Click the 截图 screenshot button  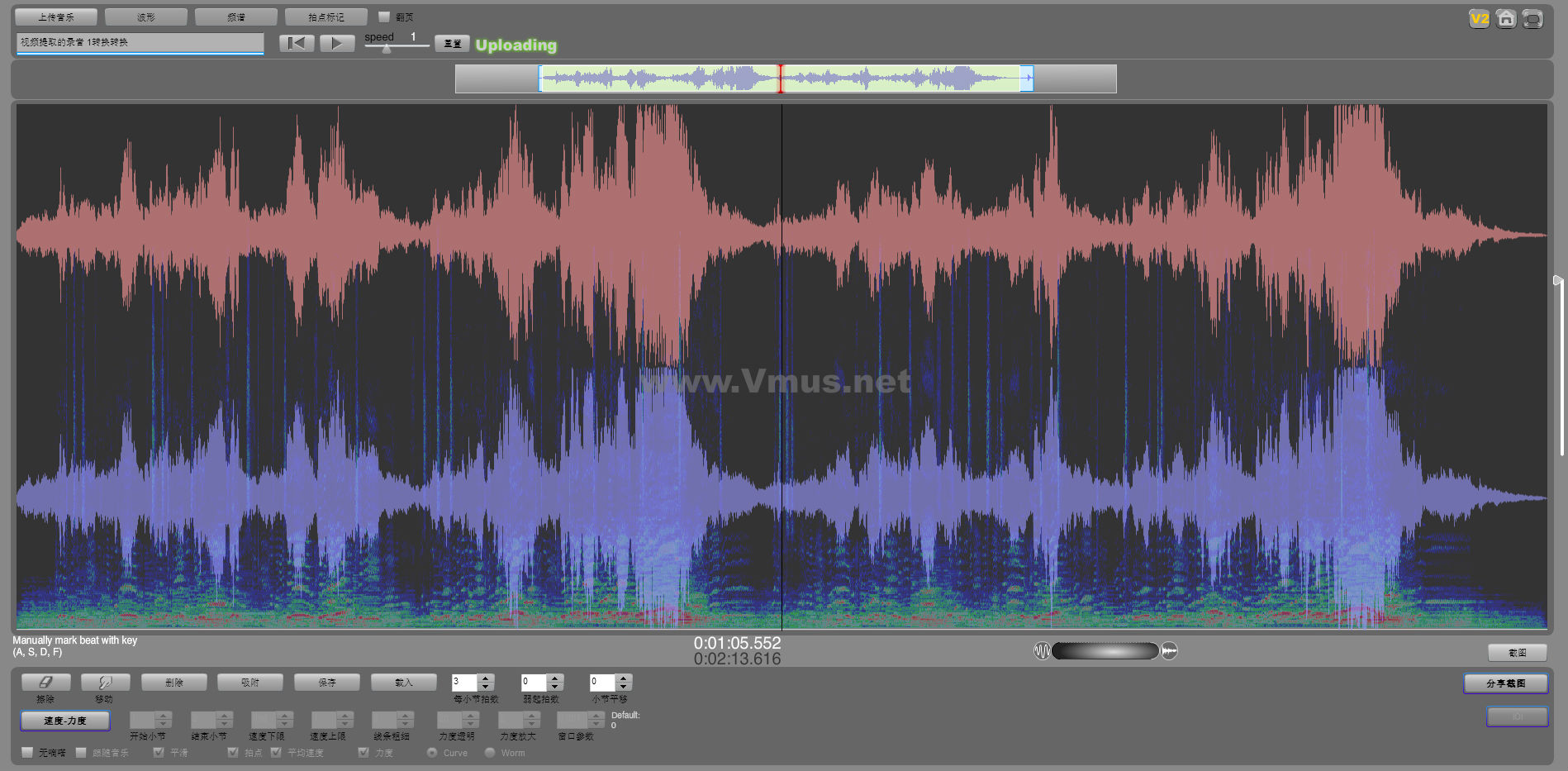click(1518, 652)
